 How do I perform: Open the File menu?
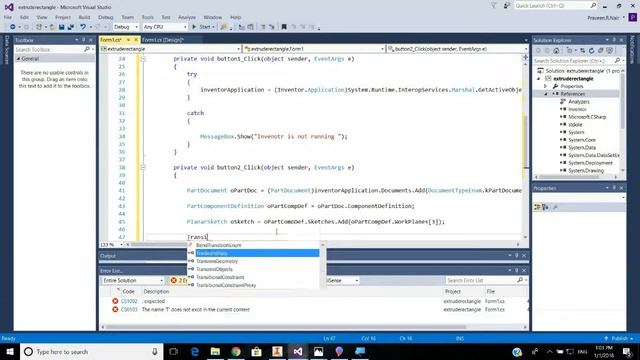[x=8, y=17]
